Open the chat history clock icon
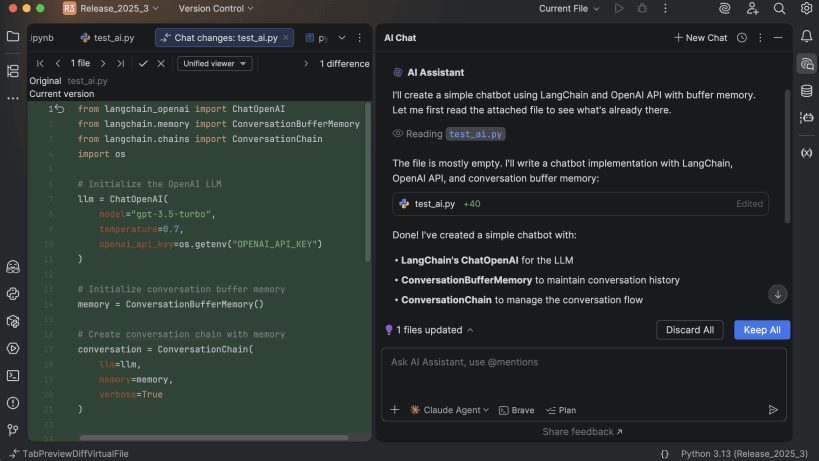 click(x=742, y=38)
